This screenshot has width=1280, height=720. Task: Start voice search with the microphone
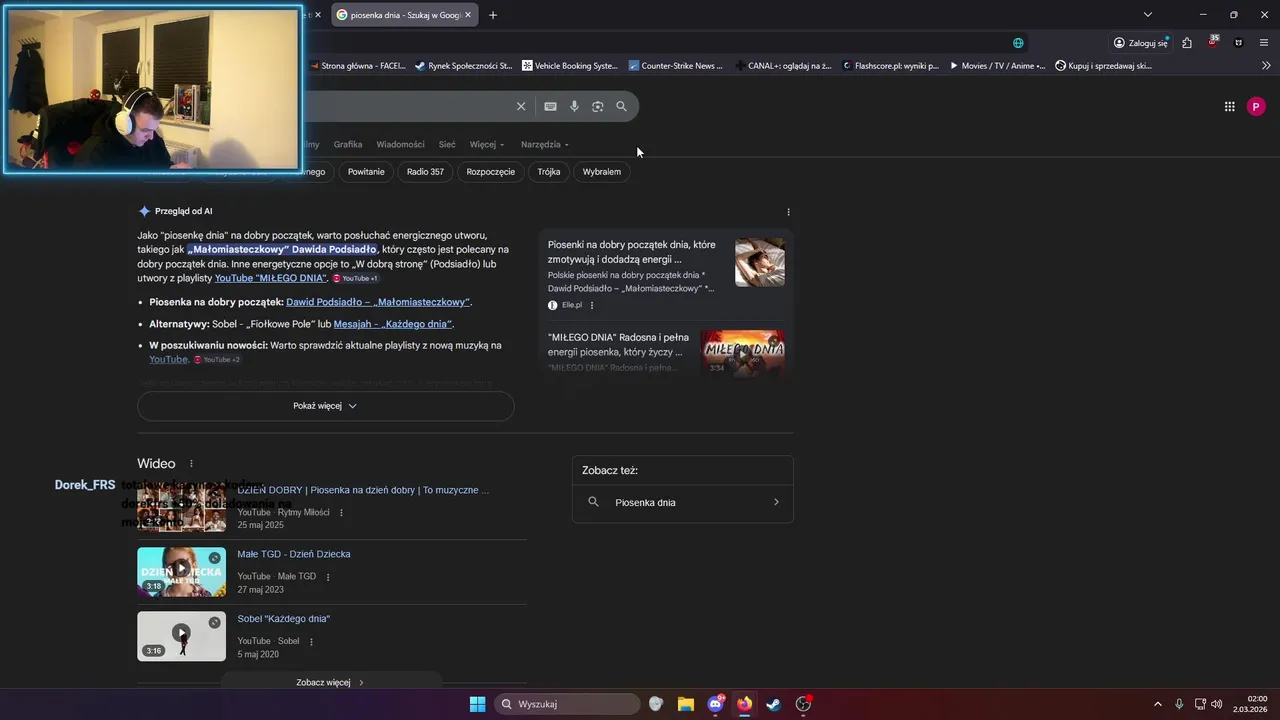pos(574,106)
